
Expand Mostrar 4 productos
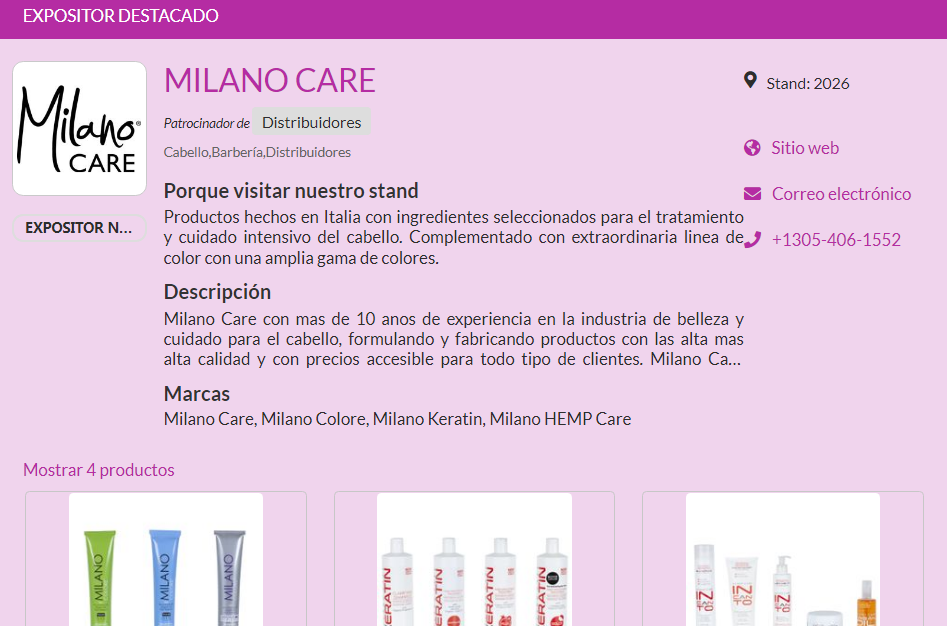tap(98, 470)
